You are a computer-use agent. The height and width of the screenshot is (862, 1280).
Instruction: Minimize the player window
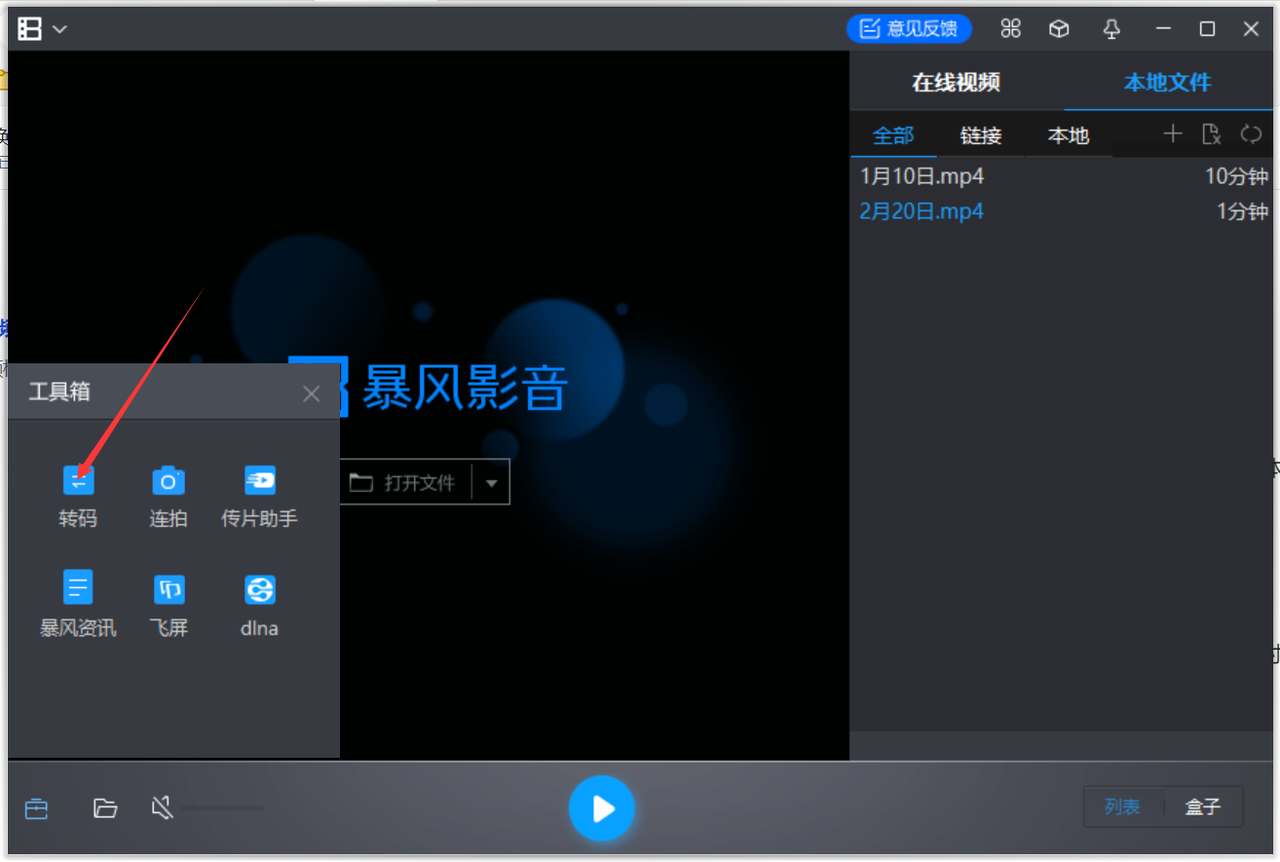click(x=1163, y=29)
